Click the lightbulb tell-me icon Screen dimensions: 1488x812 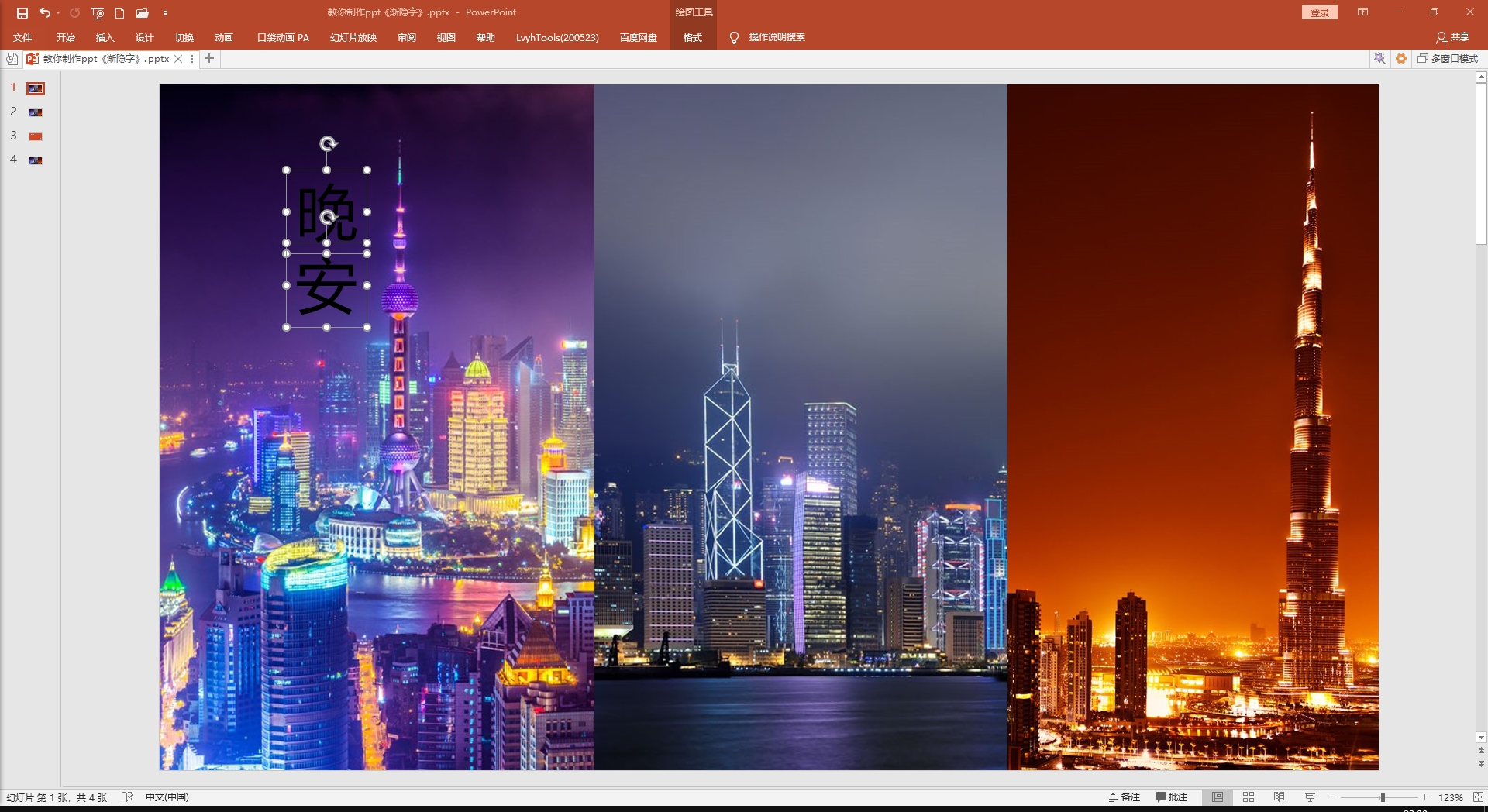[x=734, y=37]
